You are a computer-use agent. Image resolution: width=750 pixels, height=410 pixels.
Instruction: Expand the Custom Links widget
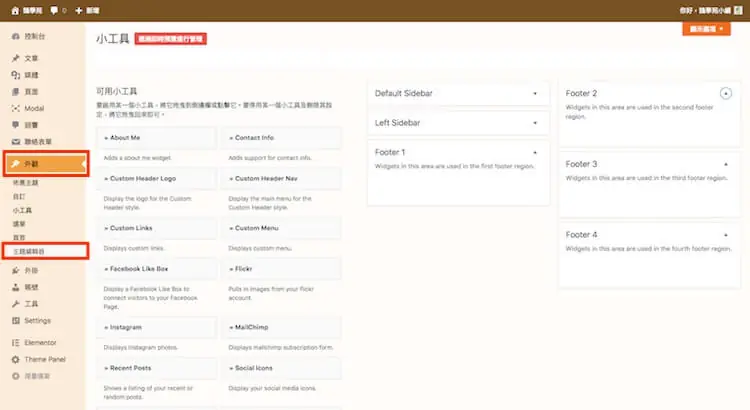pos(156,228)
